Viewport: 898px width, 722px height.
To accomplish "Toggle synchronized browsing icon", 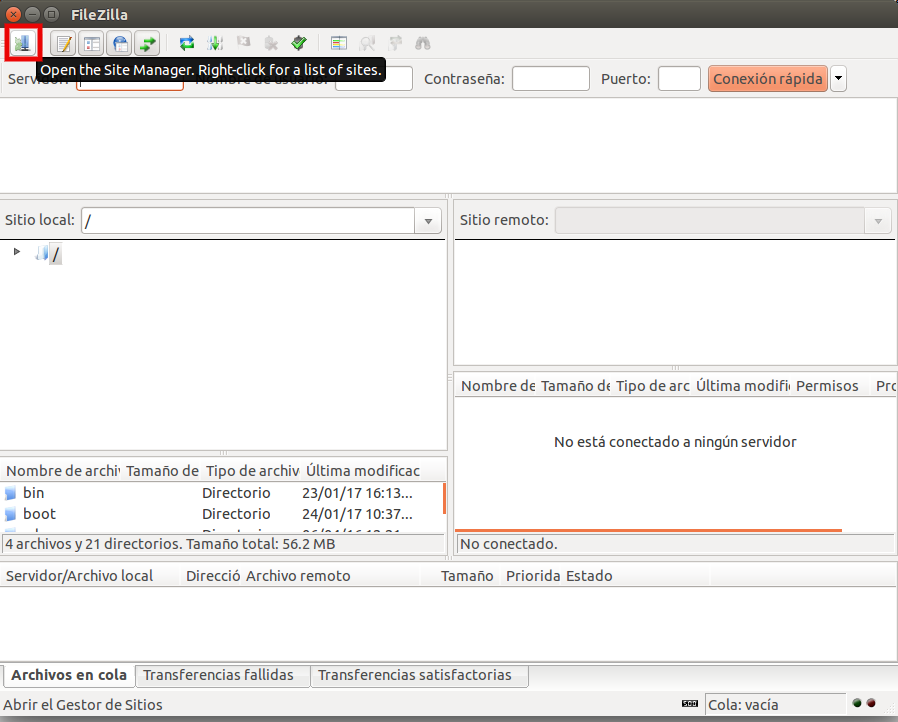I will (x=395, y=43).
